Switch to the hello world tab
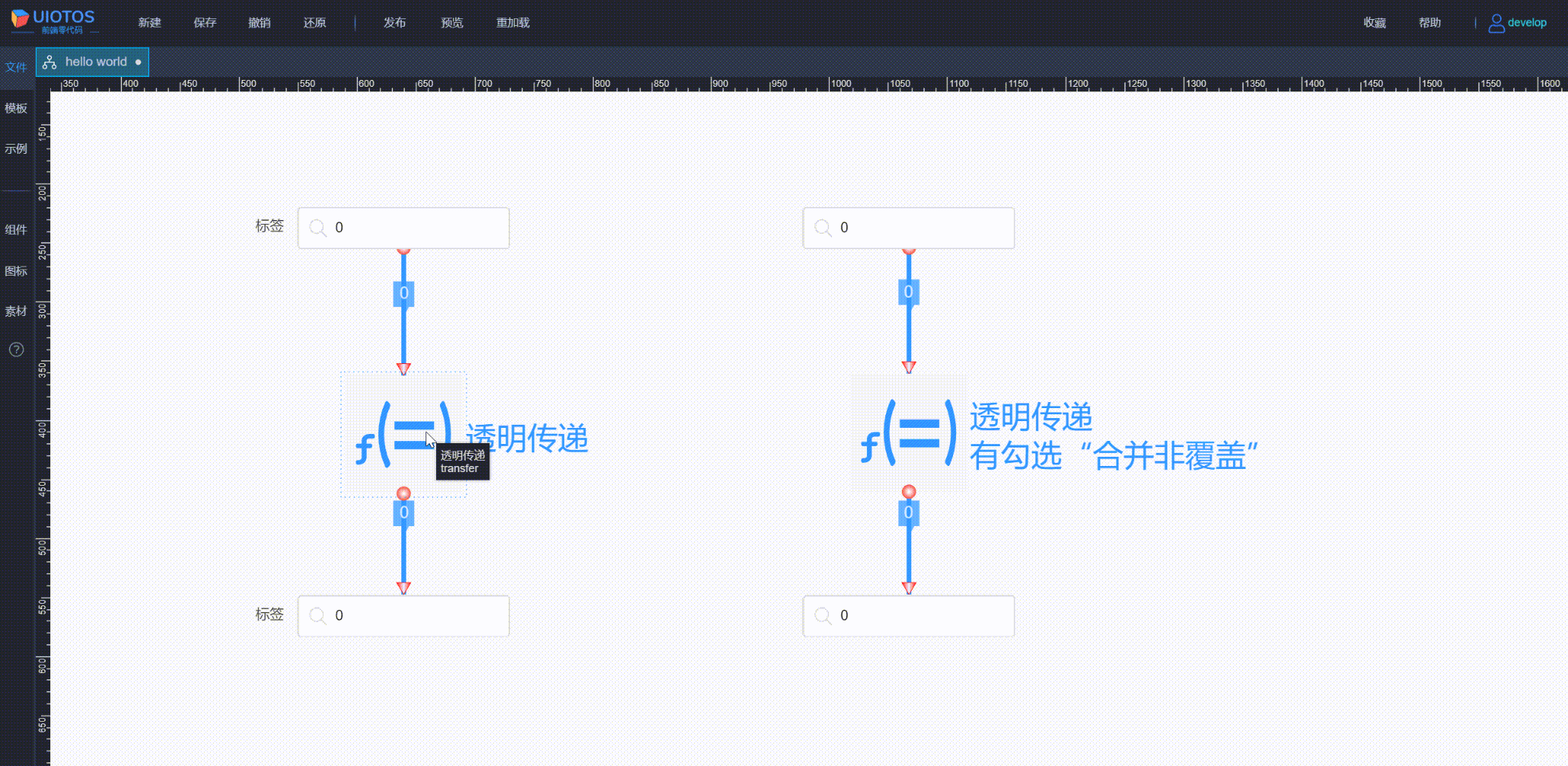This screenshot has height=766, width=1568. point(93,62)
